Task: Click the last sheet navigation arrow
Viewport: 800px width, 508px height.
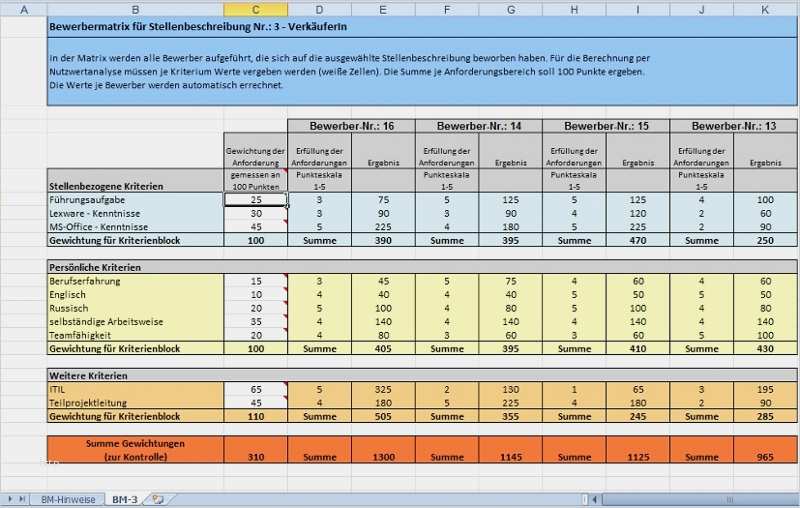Action: [x=22, y=498]
